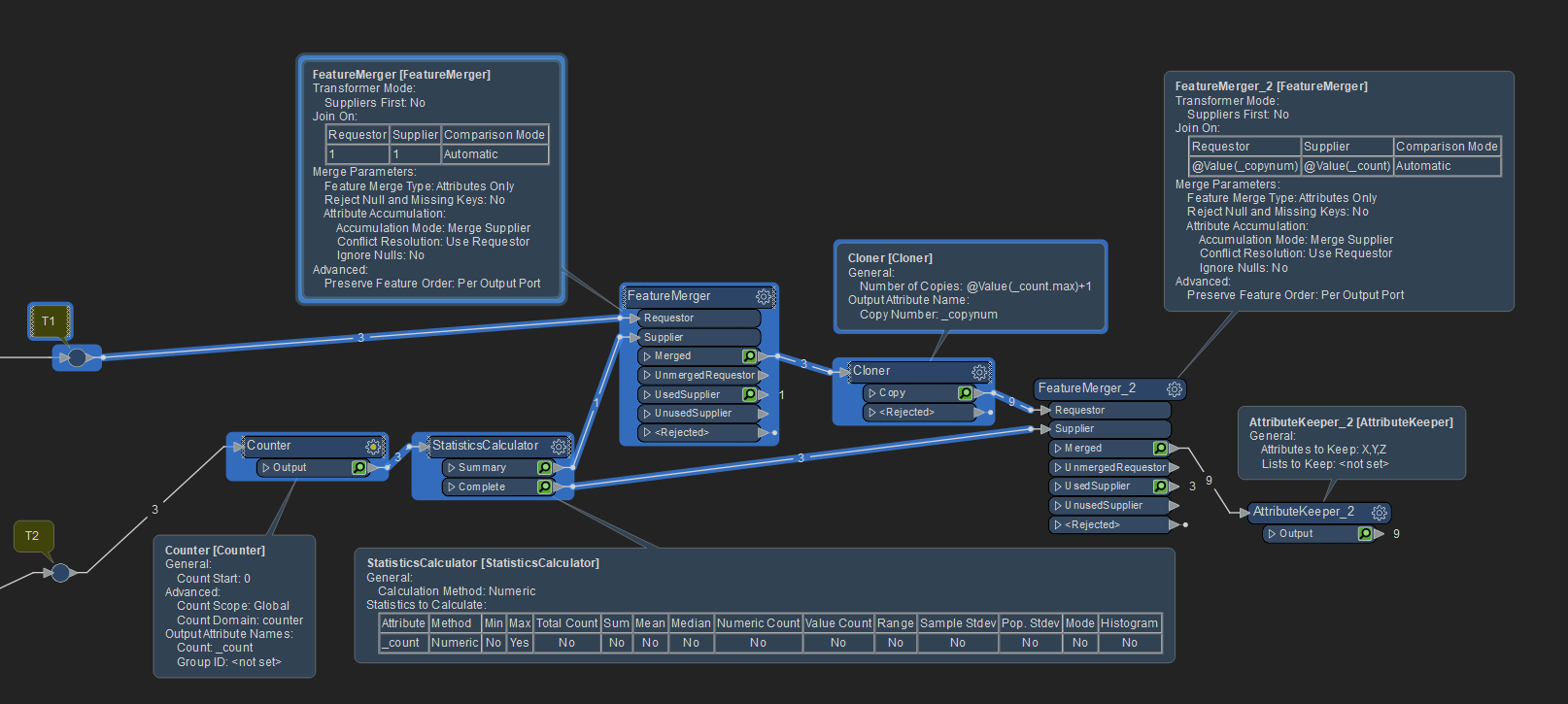The width and height of the screenshot is (1568, 704).
Task: Expand FeatureMerger Rejected port attributes
Action: pos(647,432)
